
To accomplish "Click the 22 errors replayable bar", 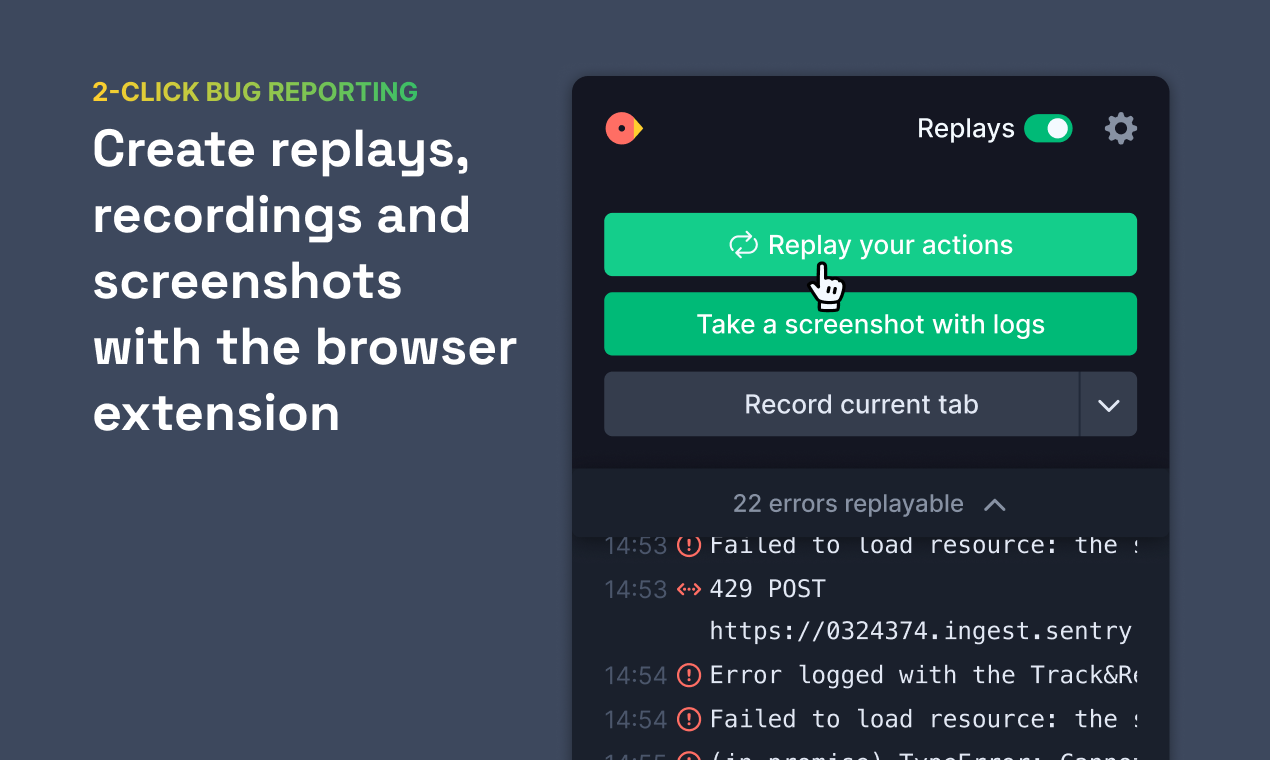I will pos(870,503).
